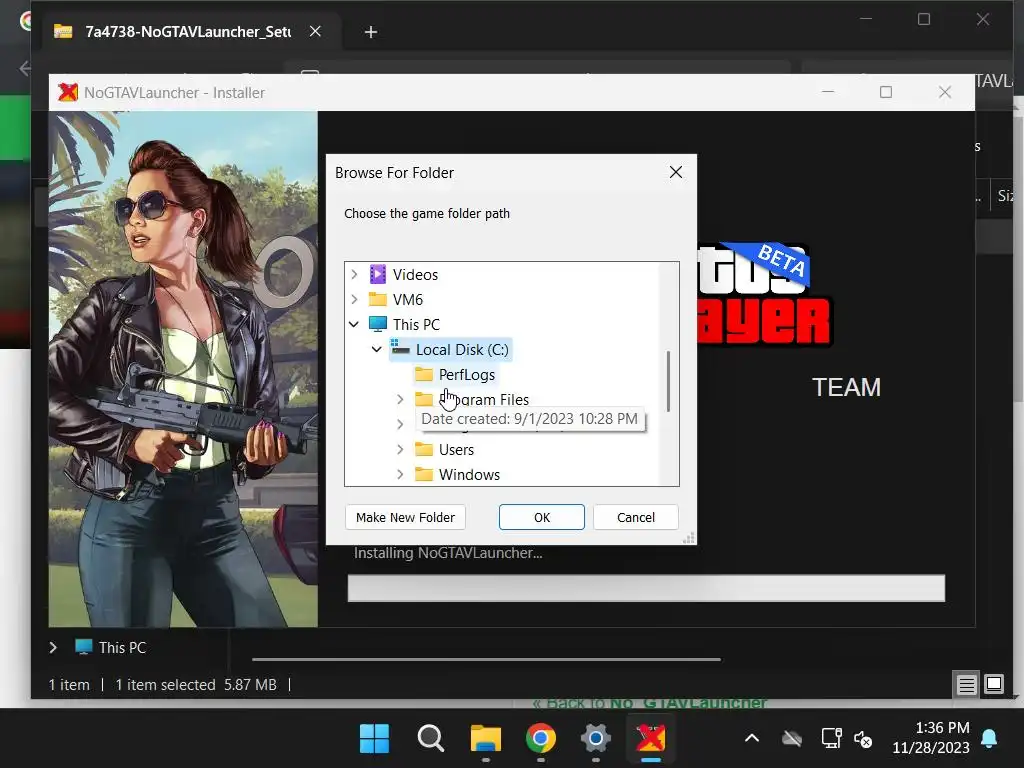1024x768 pixels.
Task: Collapse the This PC tree node
Action: (354, 324)
